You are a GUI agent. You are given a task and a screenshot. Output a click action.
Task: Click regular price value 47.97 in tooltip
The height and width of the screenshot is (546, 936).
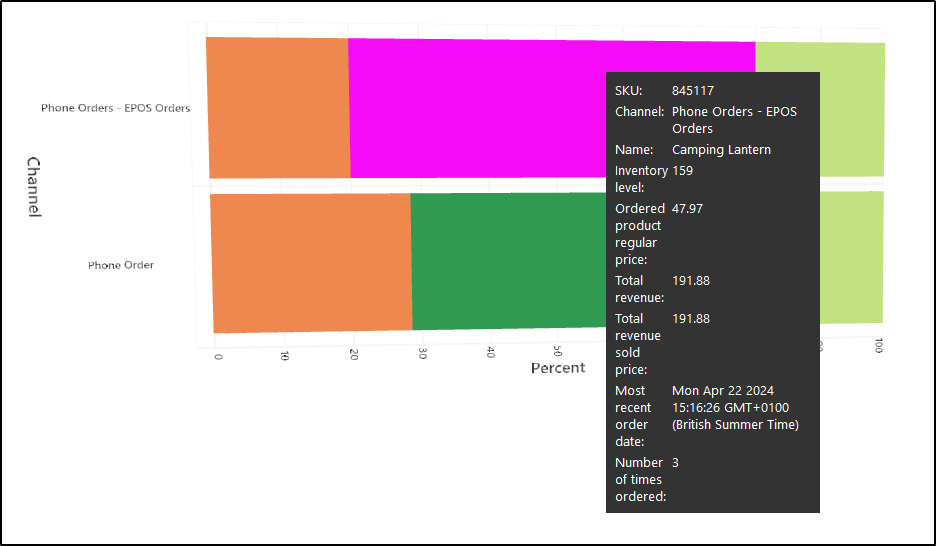tap(687, 209)
